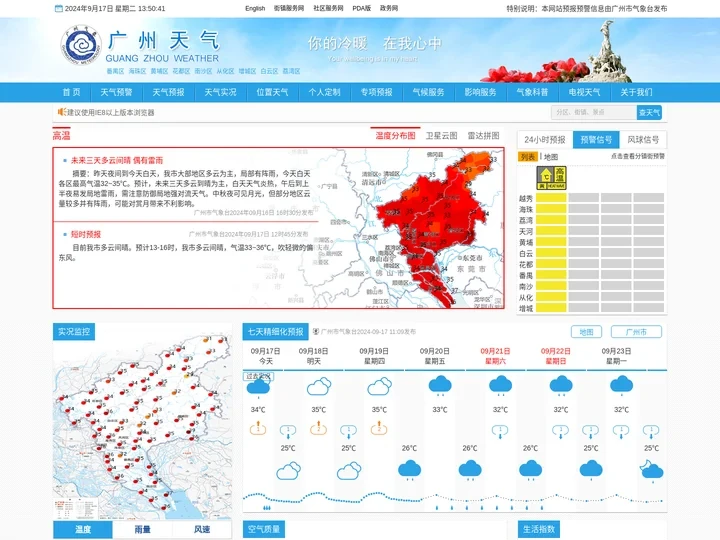Click the night cloudy icon under 09月18日
This screenshot has height=540, width=720.
point(349,471)
